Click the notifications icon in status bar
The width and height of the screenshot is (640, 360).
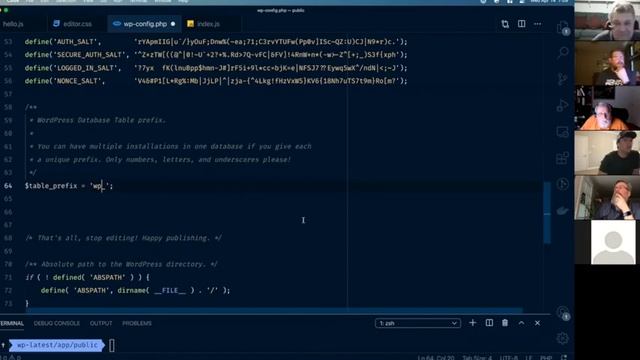[x=564, y=358]
